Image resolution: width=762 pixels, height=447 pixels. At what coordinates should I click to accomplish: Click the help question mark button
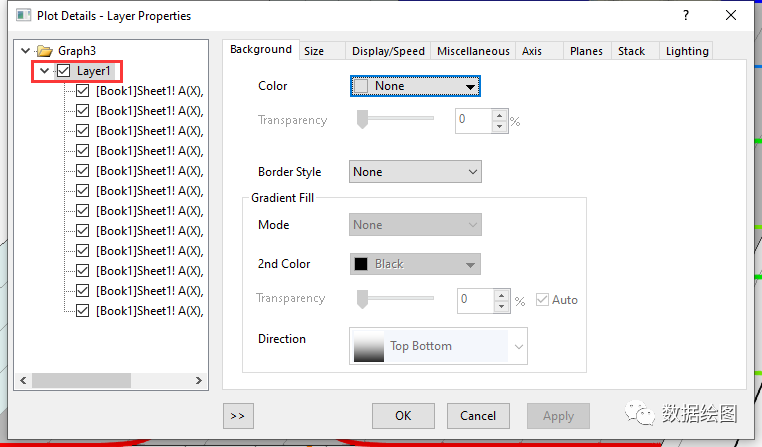(686, 15)
